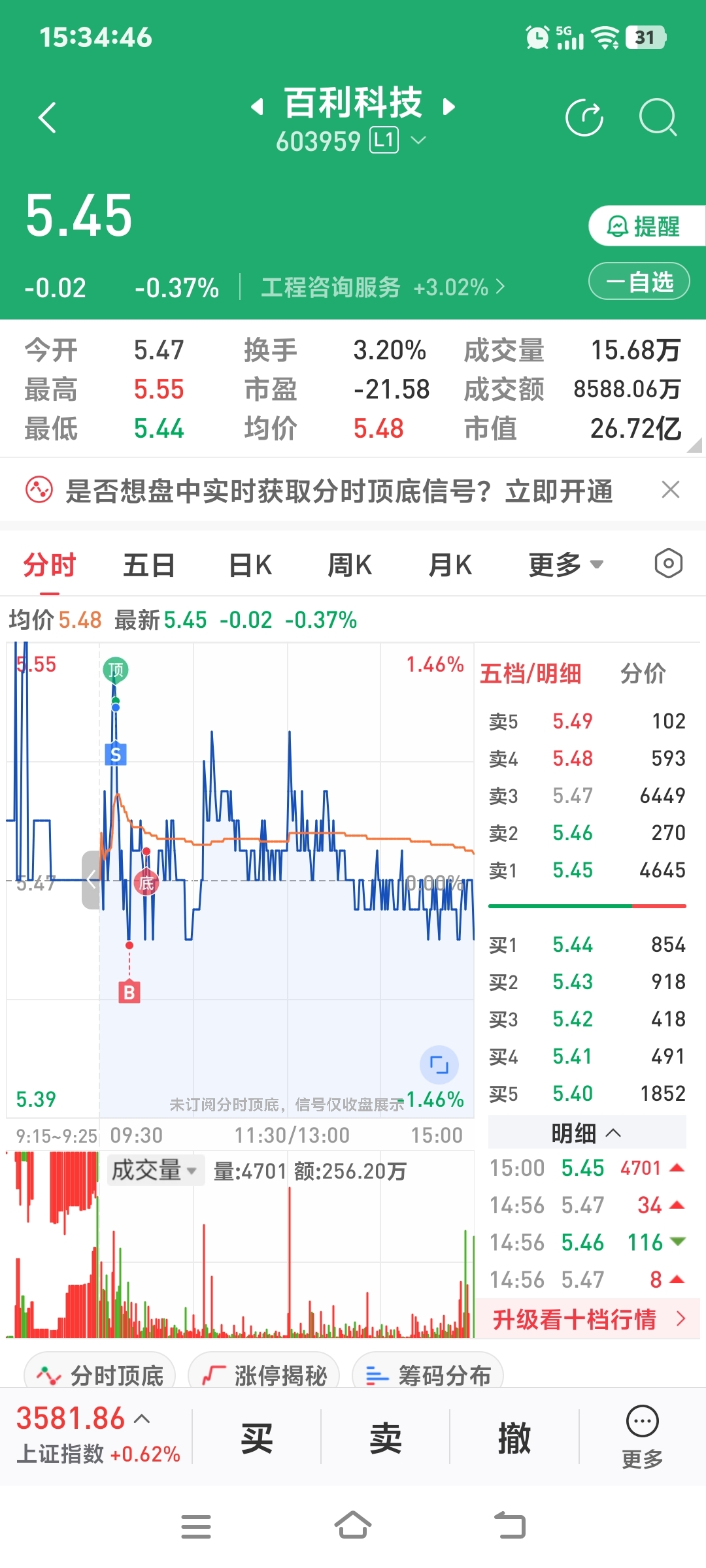The width and height of the screenshot is (706, 1568).
Task: Open 立即开通 subscription banner
Action: 559,491
